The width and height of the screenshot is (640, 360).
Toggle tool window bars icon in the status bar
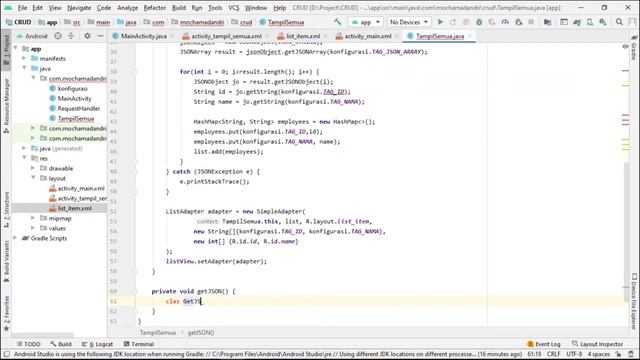(7, 354)
